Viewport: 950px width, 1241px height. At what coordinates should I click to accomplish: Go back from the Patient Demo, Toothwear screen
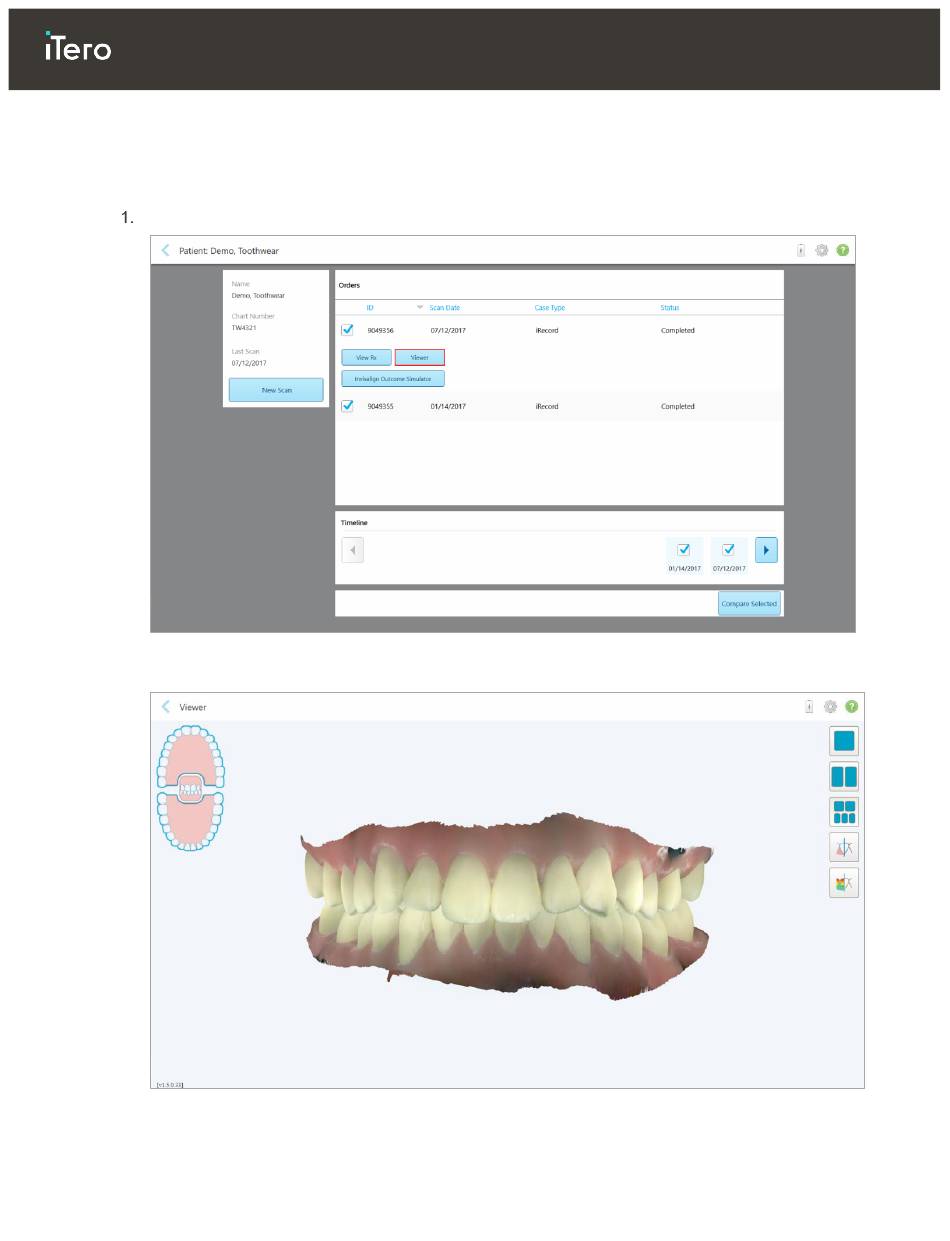click(x=165, y=250)
